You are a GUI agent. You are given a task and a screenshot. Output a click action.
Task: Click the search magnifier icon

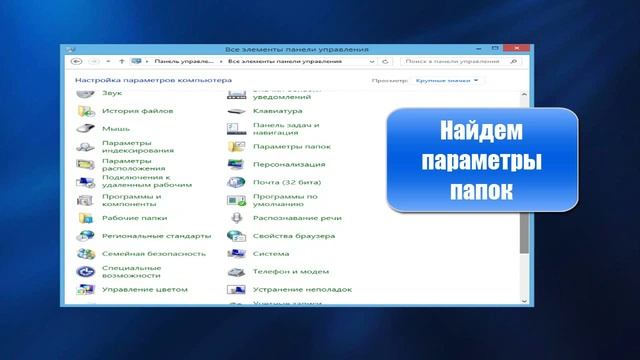[x=513, y=61]
